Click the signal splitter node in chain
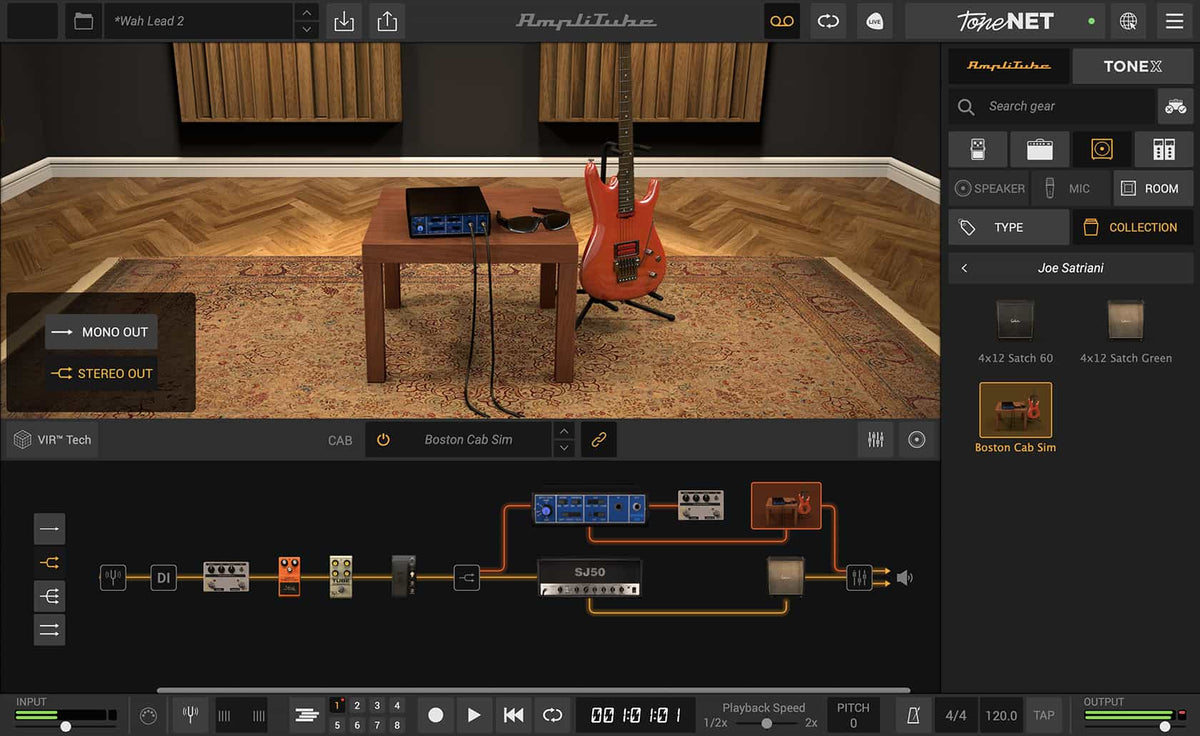Image resolution: width=1200 pixels, height=736 pixels. click(467, 577)
